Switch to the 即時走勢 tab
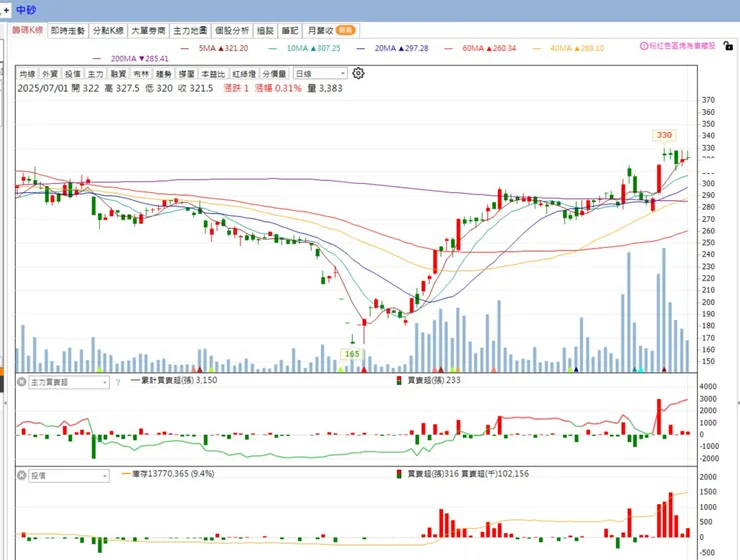This screenshot has width=740, height=560. pyautogui.click(x=68, y=31)
